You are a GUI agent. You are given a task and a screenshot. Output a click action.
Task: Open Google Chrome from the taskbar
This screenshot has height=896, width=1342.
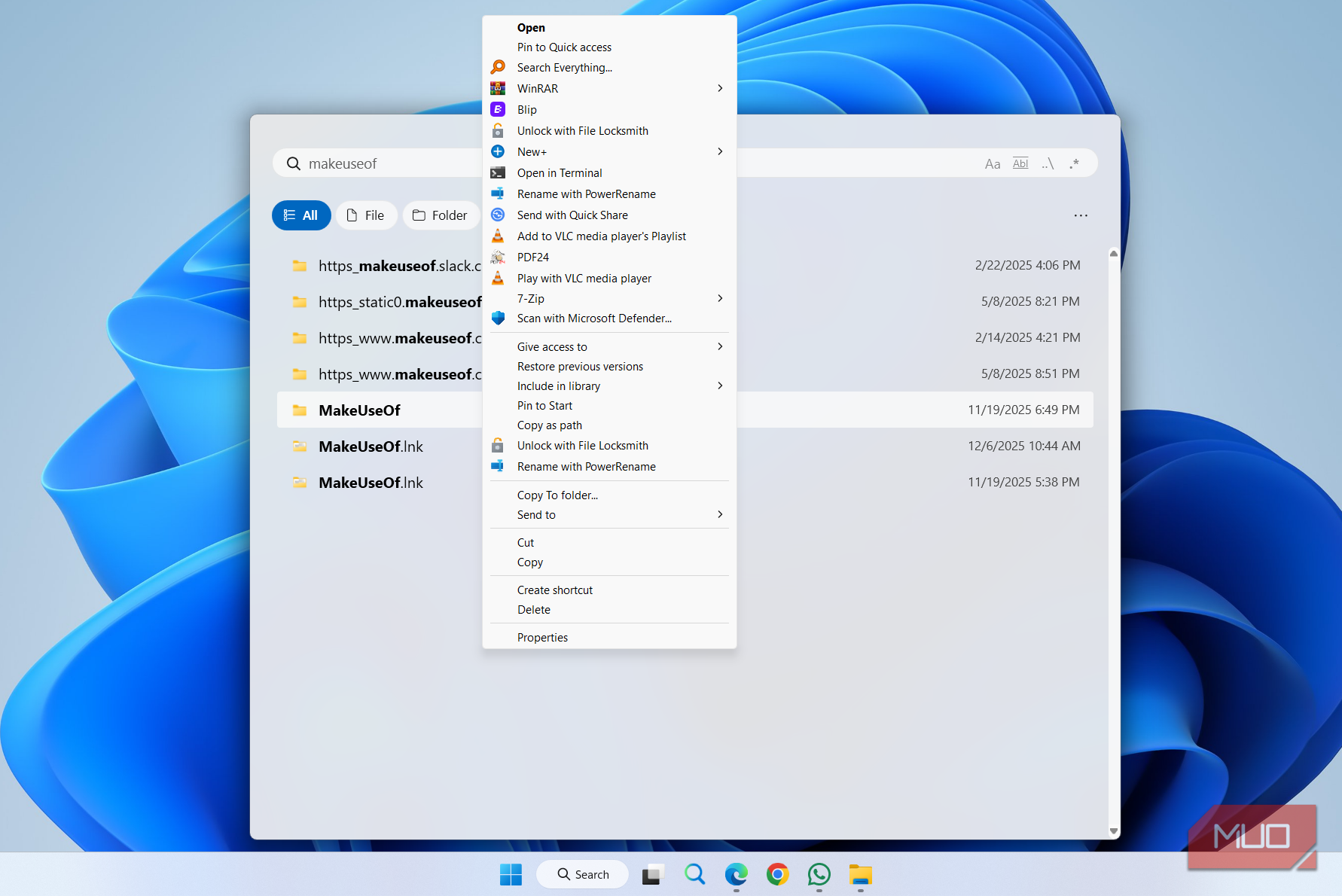777,874
